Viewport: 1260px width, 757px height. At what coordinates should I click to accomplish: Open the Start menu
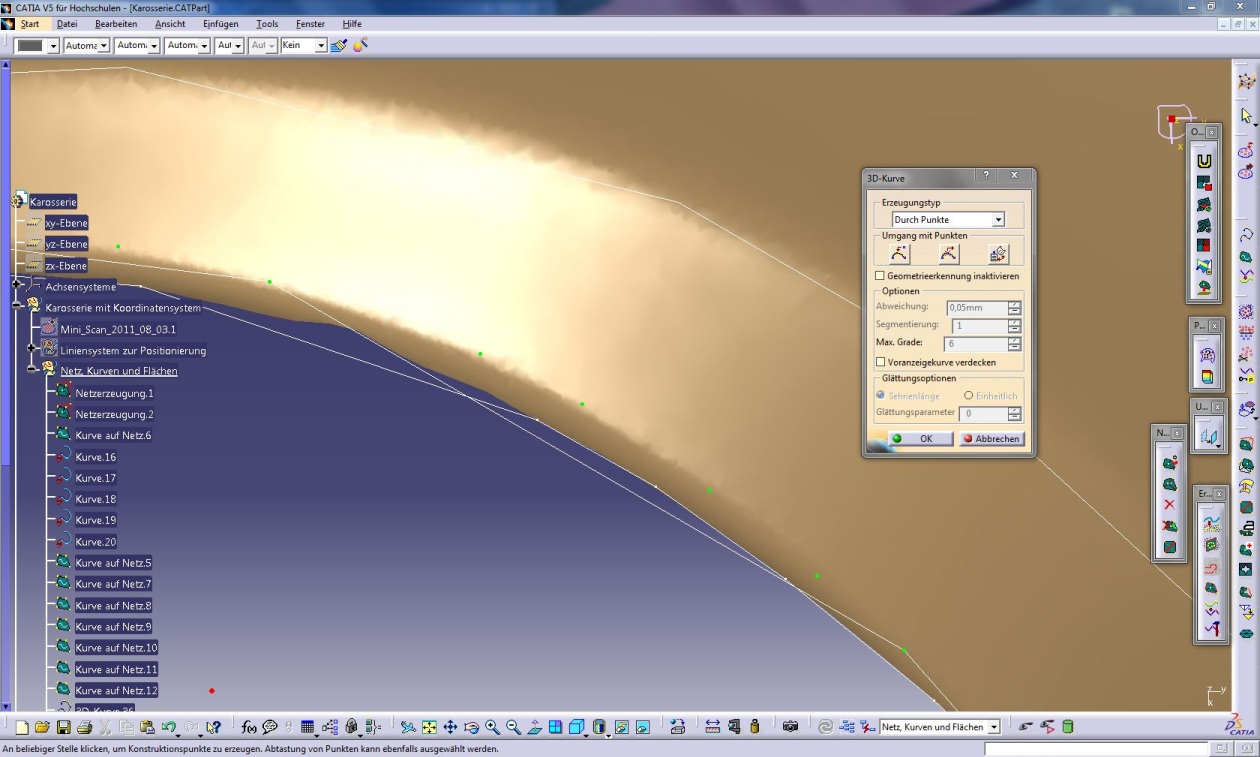click(30, 23)
